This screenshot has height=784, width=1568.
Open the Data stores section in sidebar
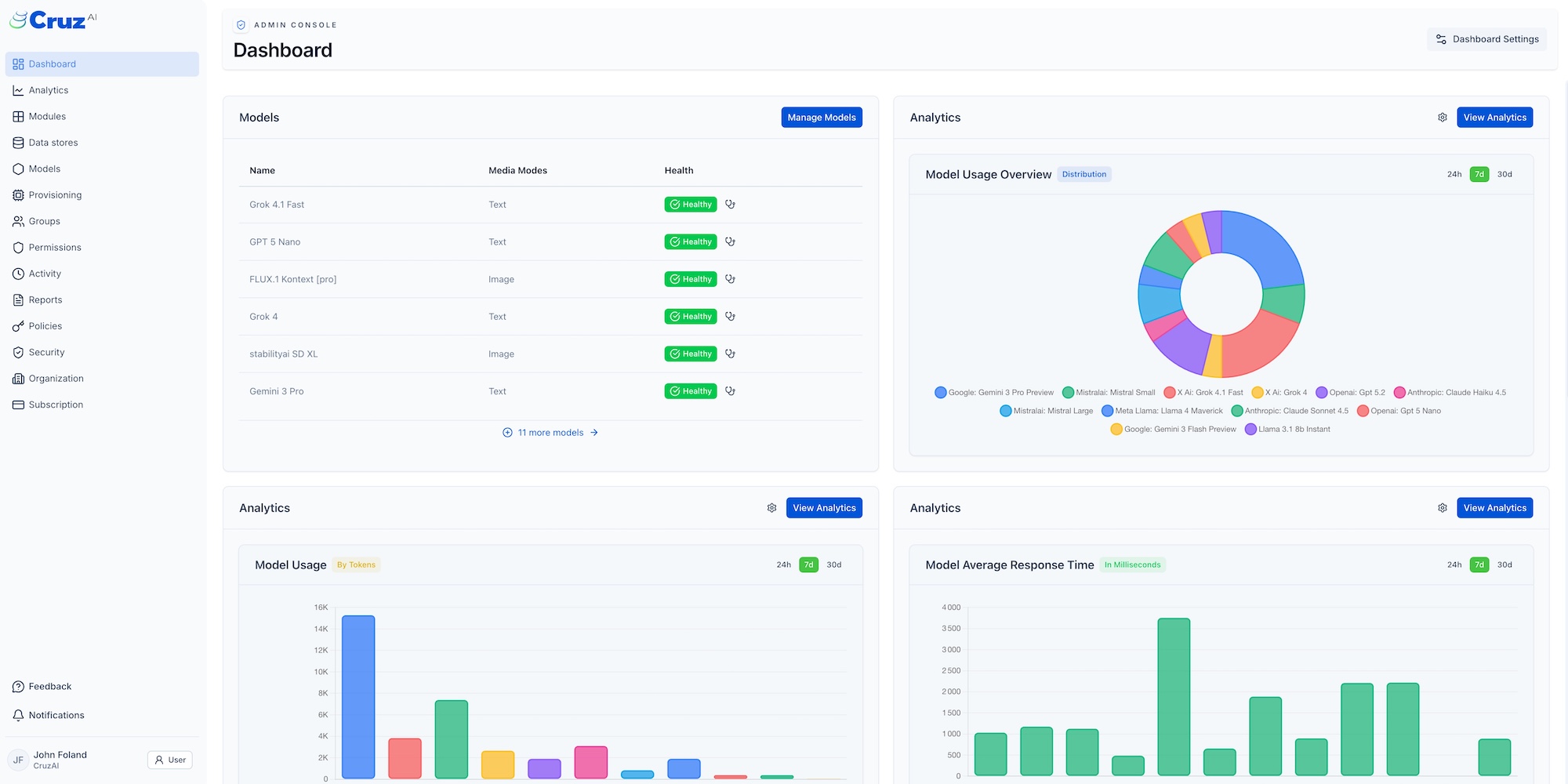(x=53, y=142)
